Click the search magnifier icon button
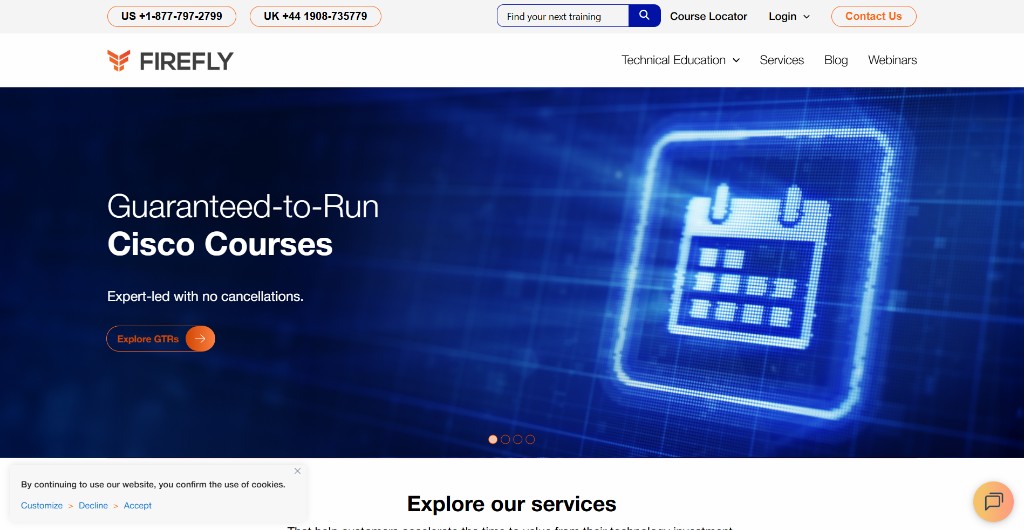The height and width of the screenshot is (530, 1024). click(x=644, y=16)
